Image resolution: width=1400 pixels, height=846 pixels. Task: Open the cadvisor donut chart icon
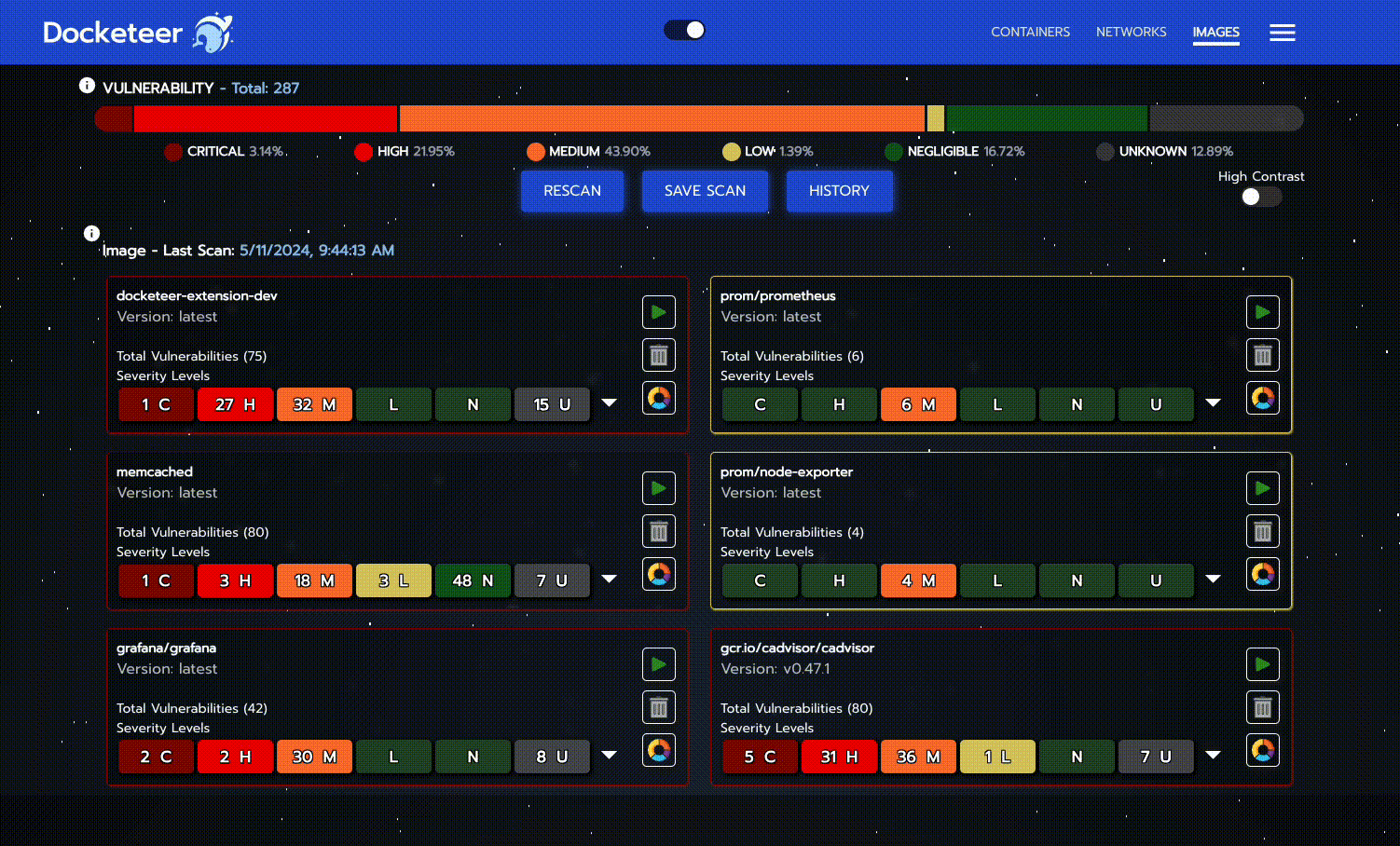(1263, 750)
